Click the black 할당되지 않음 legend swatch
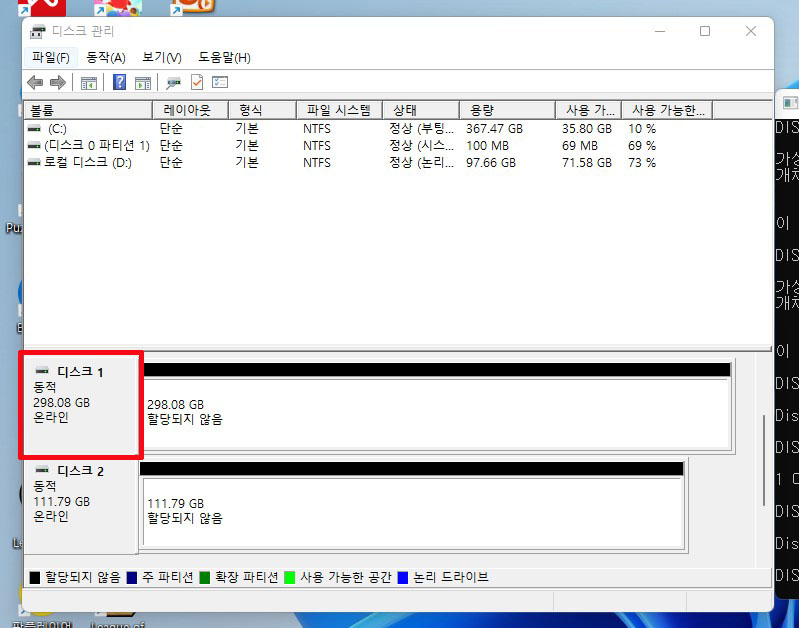Image resolution: width=799 pixels, height=628 pixels. coord(35,578)
